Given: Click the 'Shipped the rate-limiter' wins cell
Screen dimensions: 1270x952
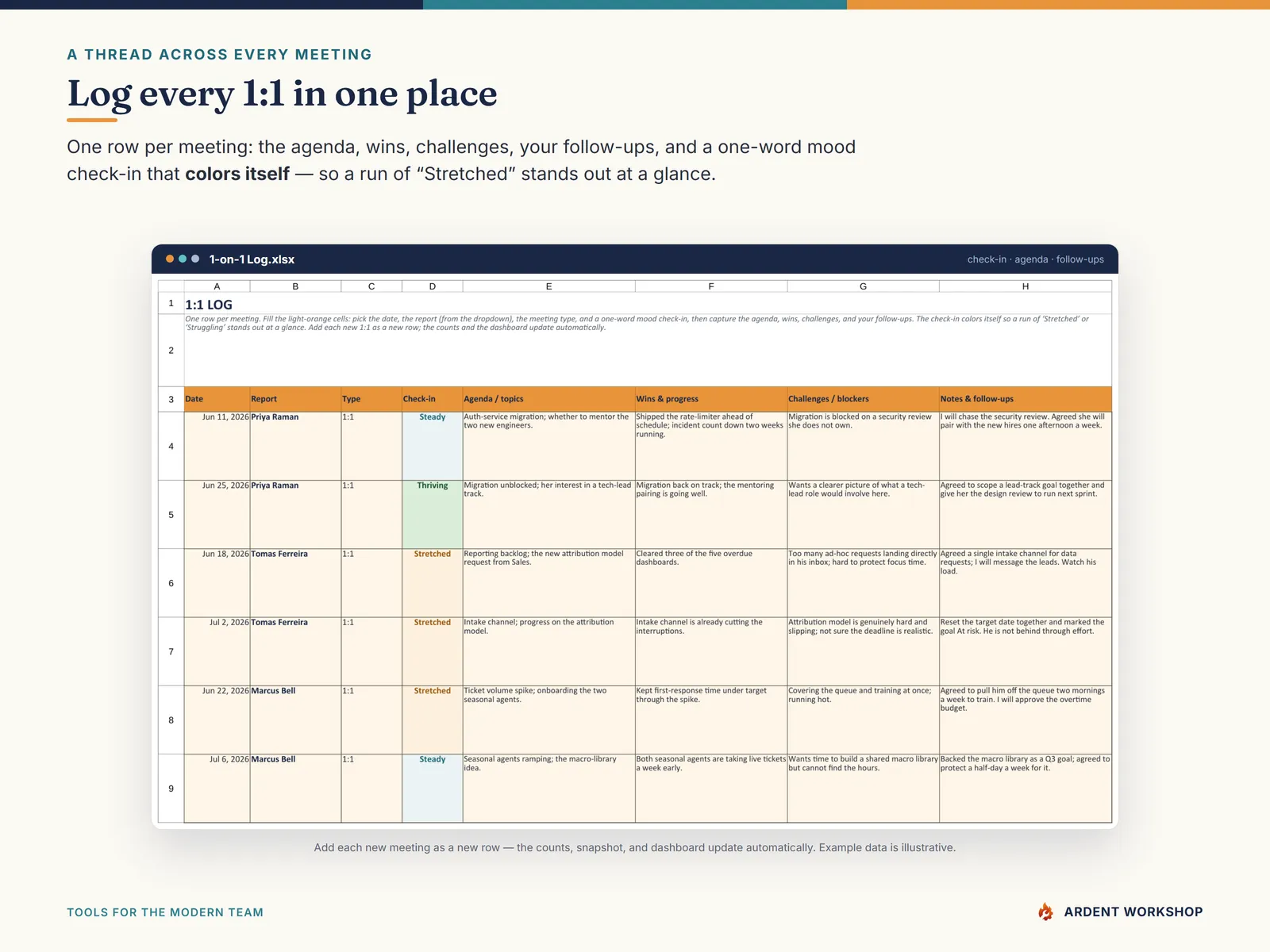Looking at the screenshot, I should (x=711, y=446).
